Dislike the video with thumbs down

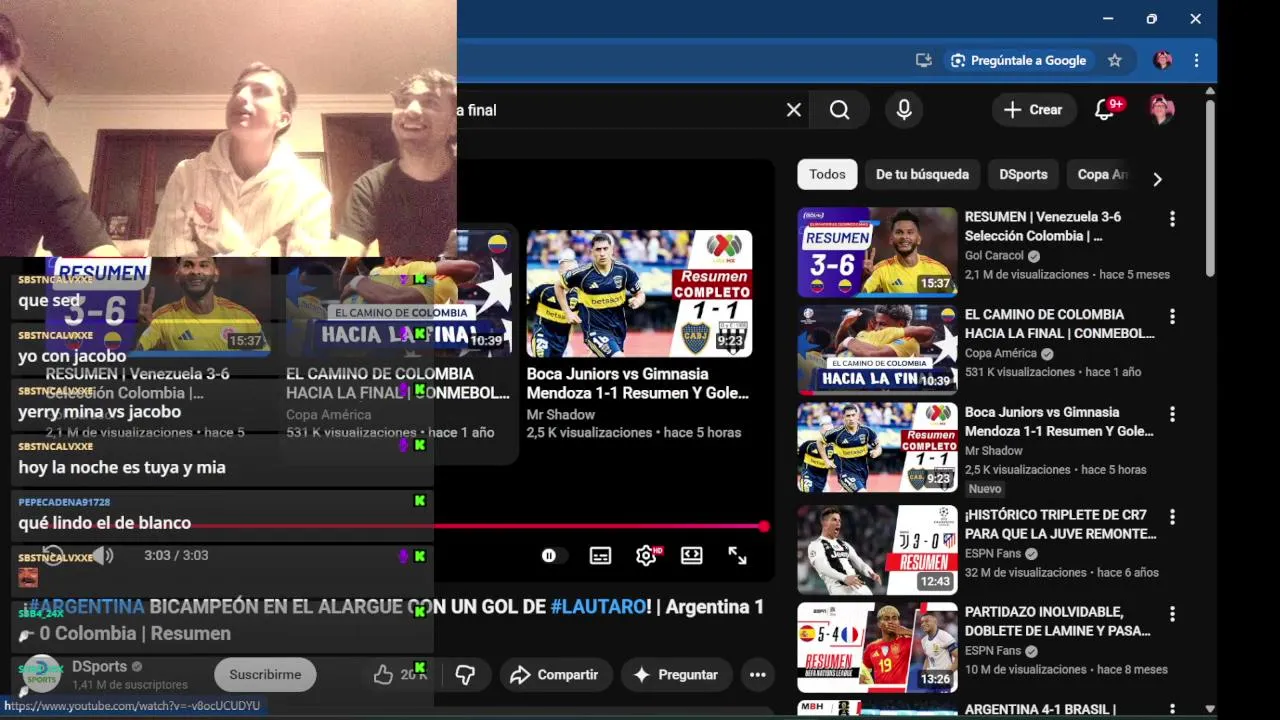click(465, 675)
